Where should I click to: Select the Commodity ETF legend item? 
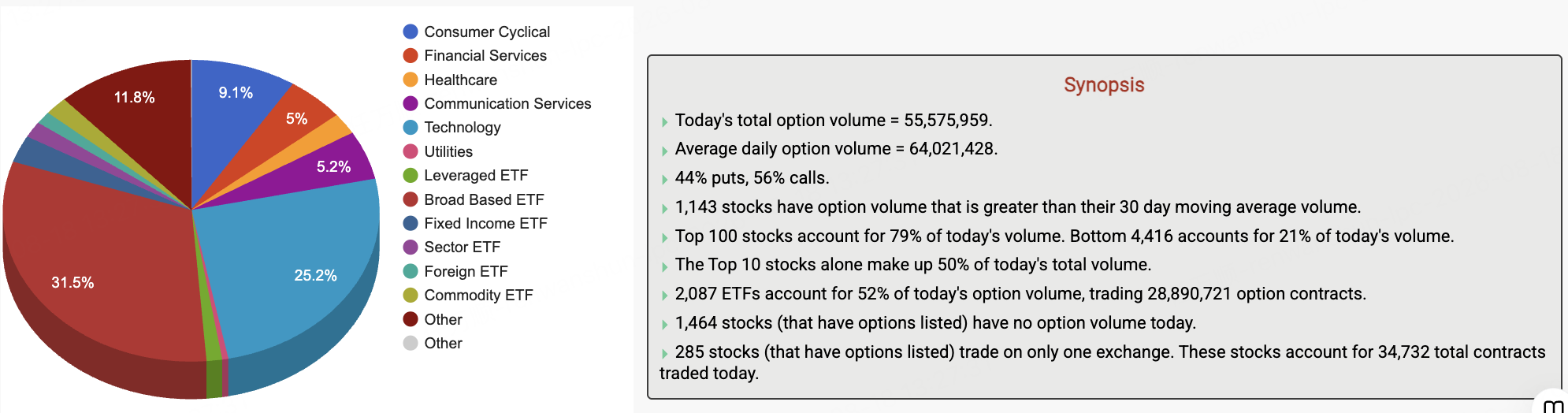coord(468,295)
